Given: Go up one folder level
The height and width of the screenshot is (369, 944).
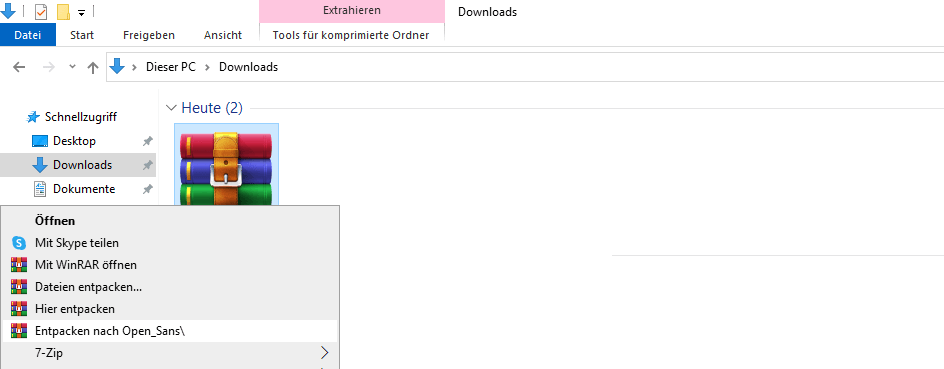Looking at the screenshot, I should 92,67.
